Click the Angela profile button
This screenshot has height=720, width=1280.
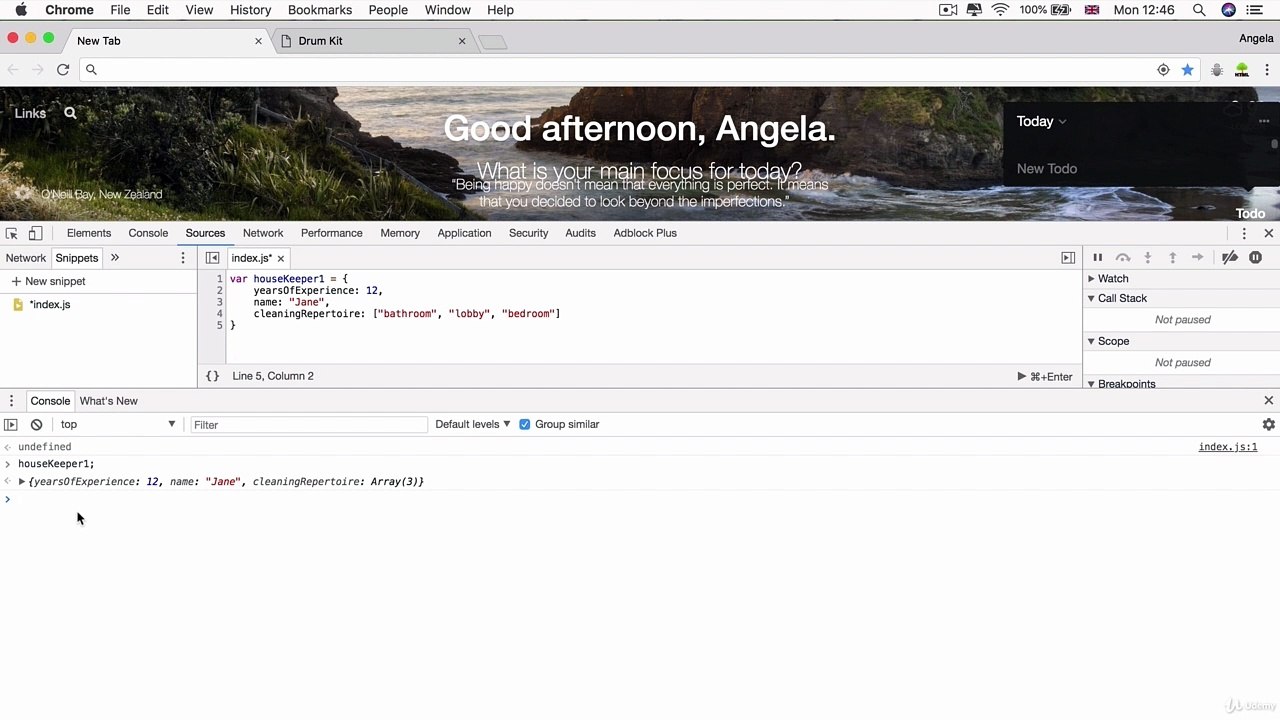(1256, 39)
